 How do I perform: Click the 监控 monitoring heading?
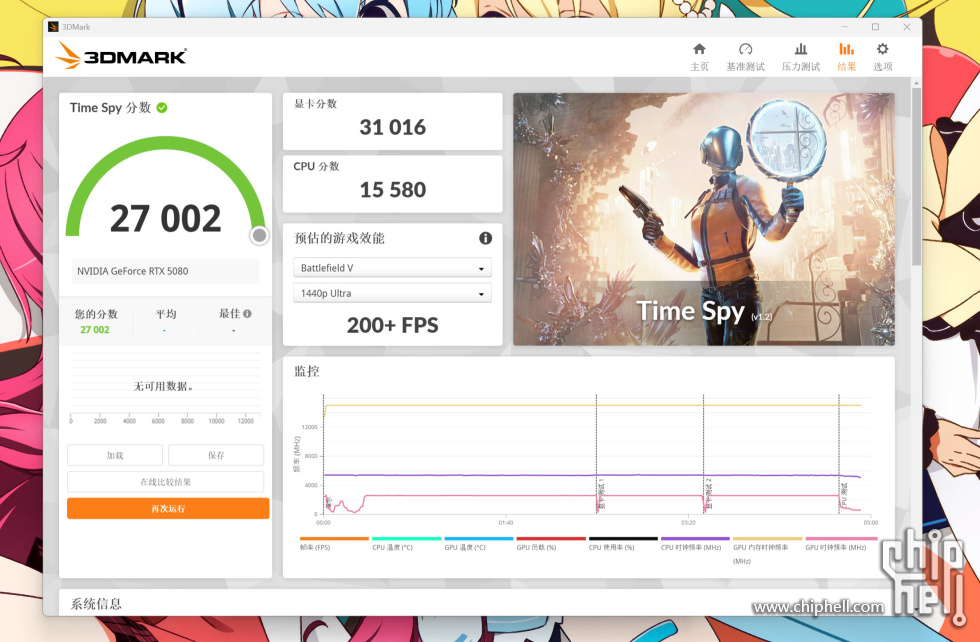[307, 371]
